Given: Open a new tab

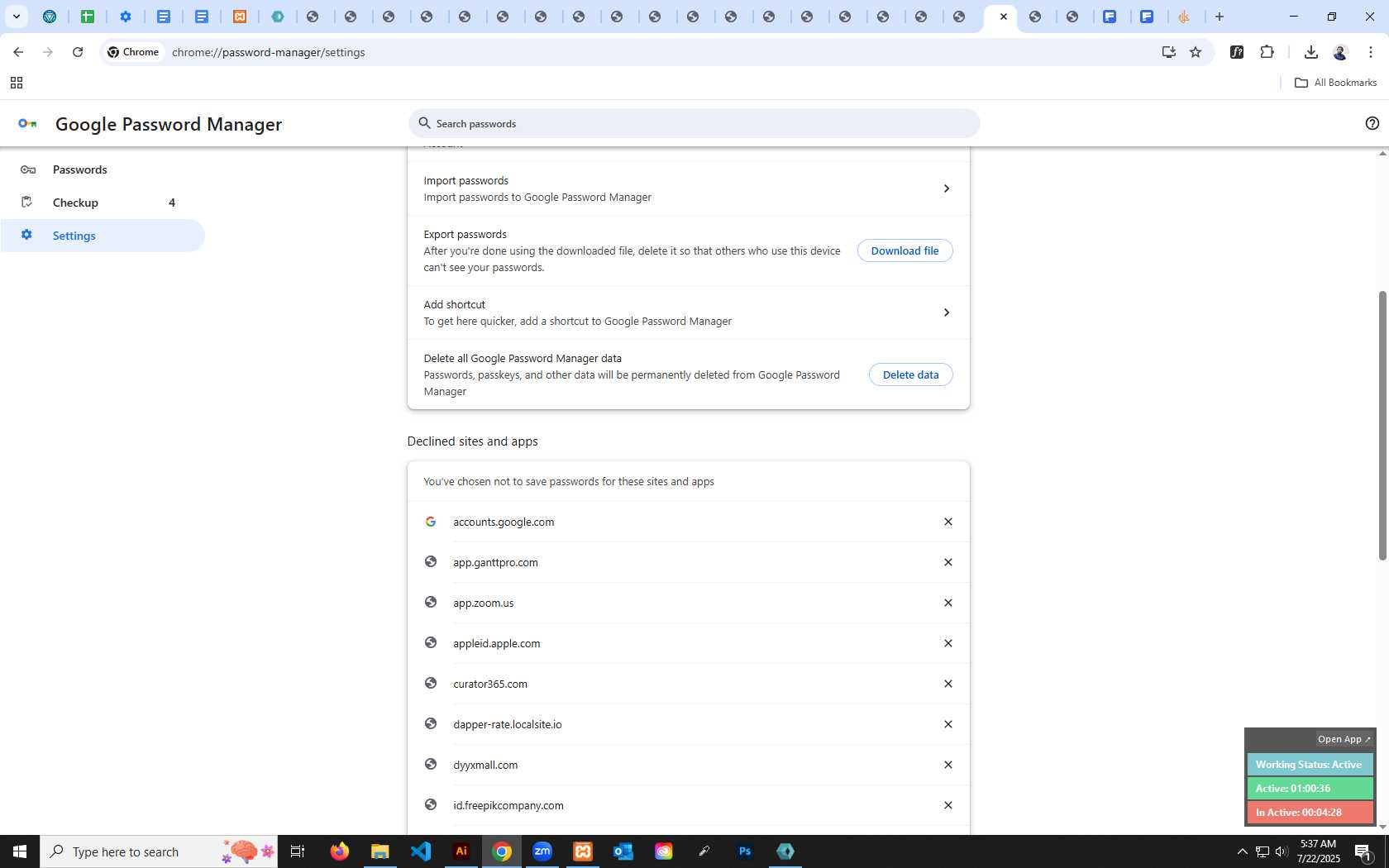Looking at the screenshot, I should [1220, 17].
